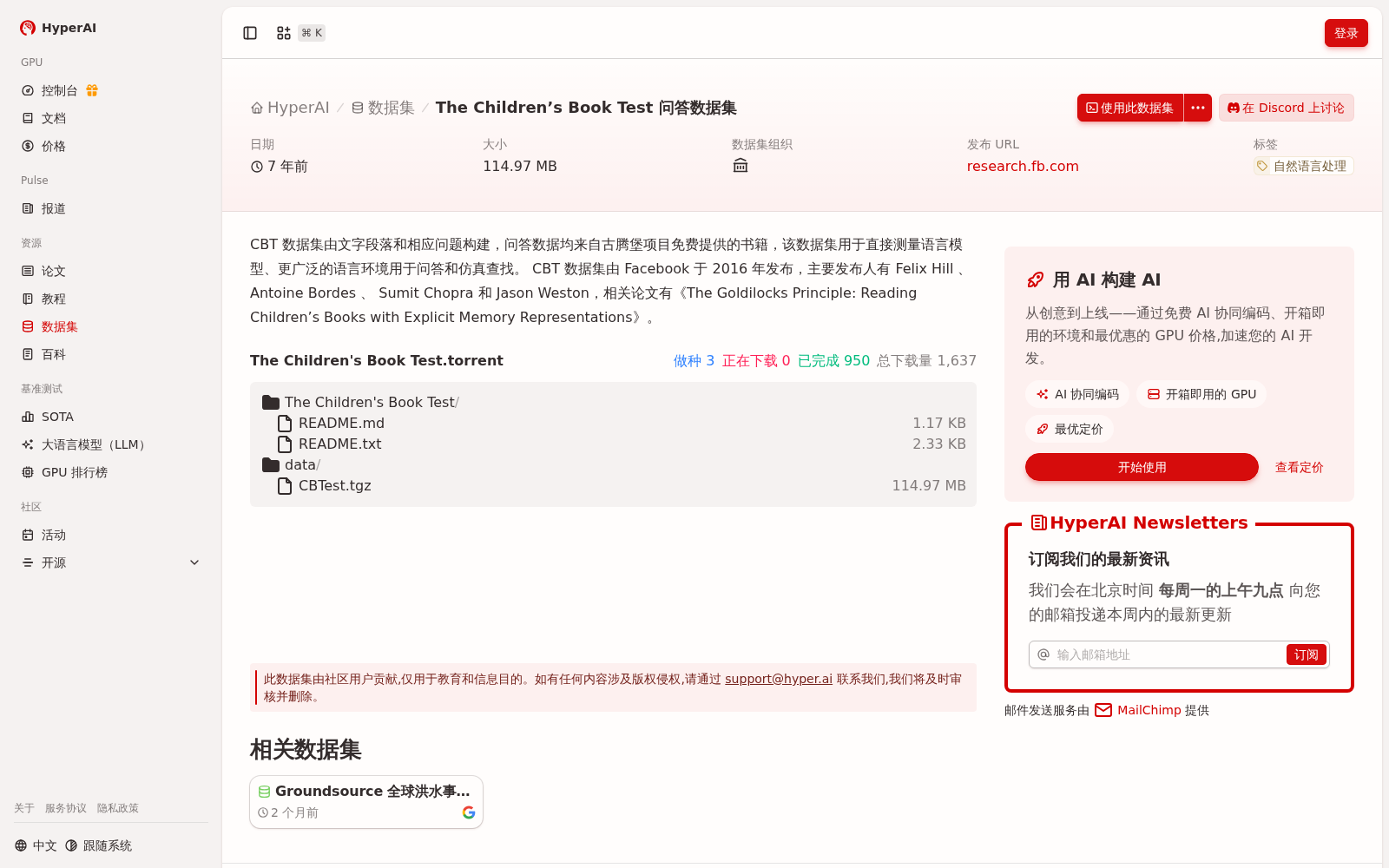Click the Google logo on Groundsource card
This screenshot has height=868, width=1389.
click(x=469, y=812)
